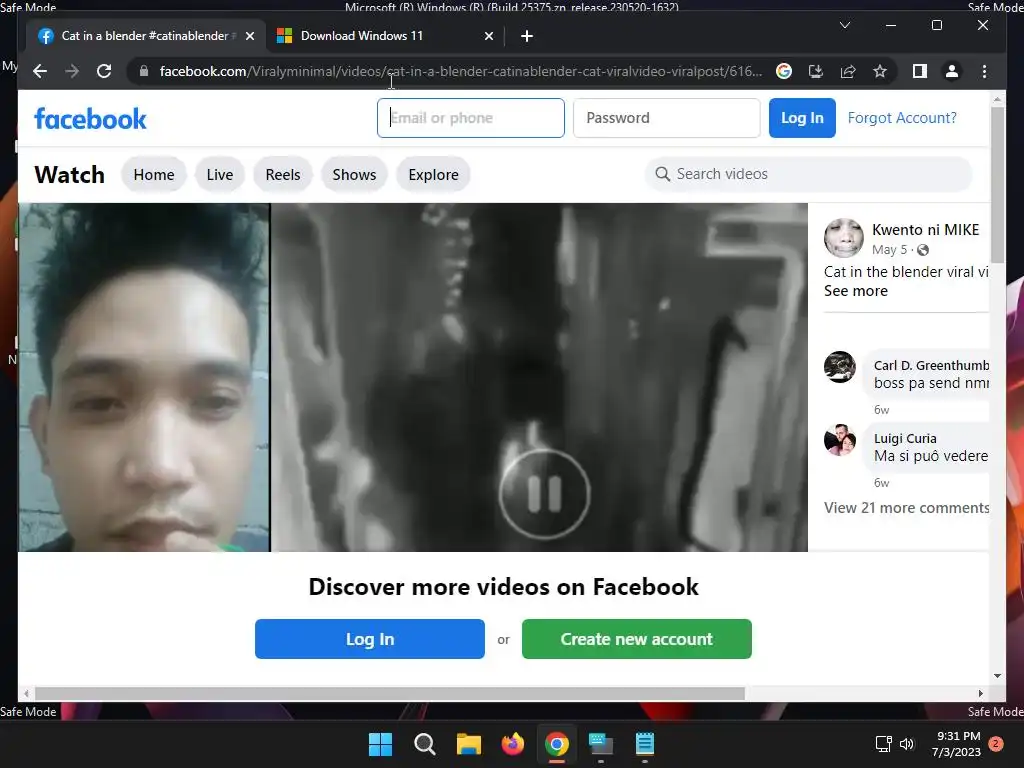Open the Live tab in Watch

[x=219, y=174]
